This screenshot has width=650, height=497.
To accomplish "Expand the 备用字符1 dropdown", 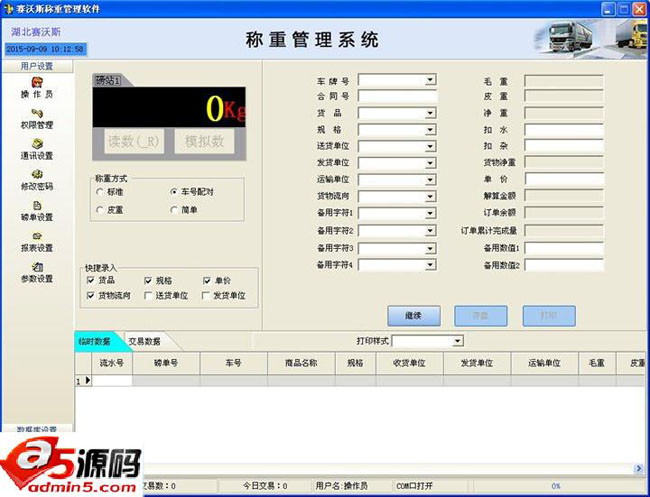I will click(431, 213).
